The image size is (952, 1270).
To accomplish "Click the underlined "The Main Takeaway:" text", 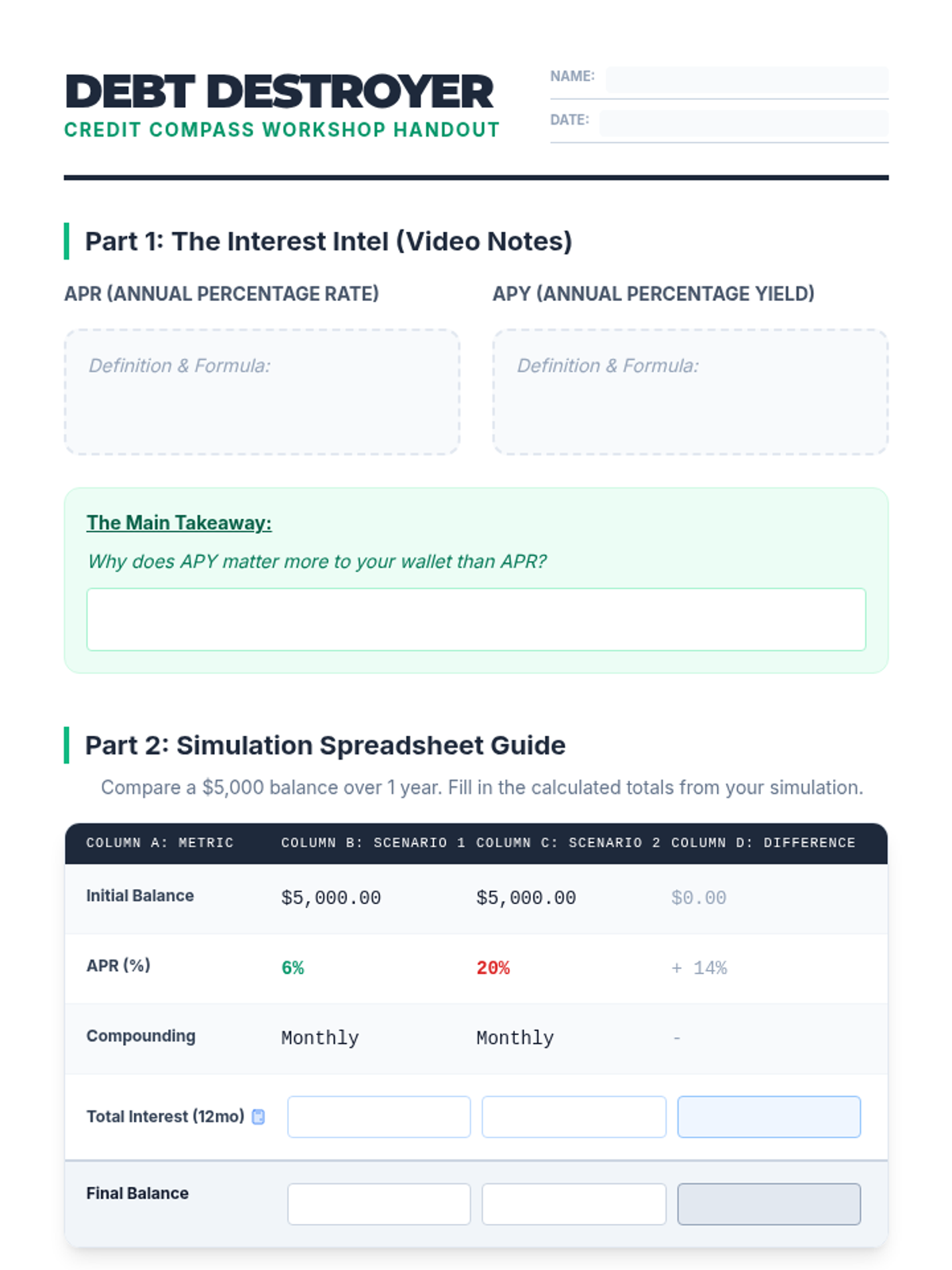I will 178,523.
